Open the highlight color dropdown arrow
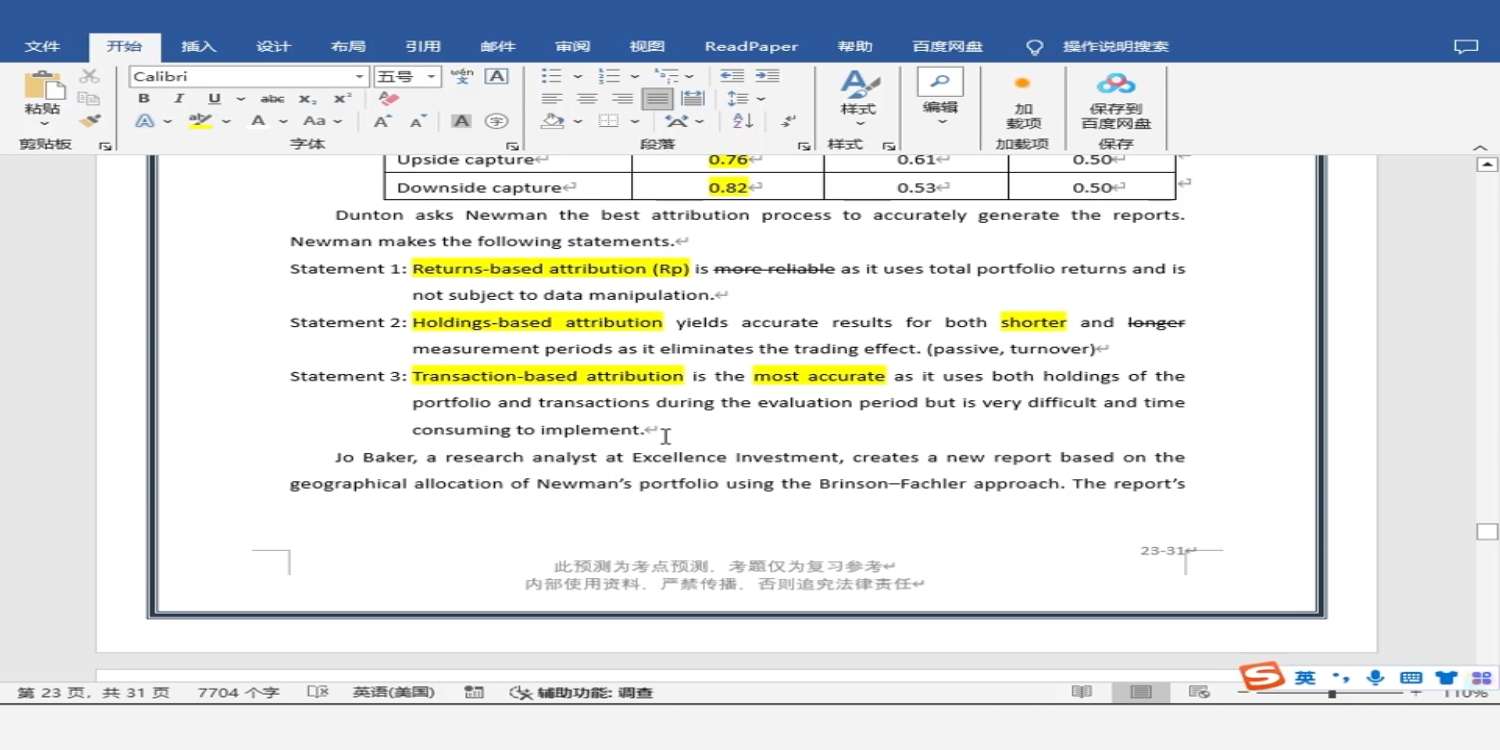 (x=226, y=121)
